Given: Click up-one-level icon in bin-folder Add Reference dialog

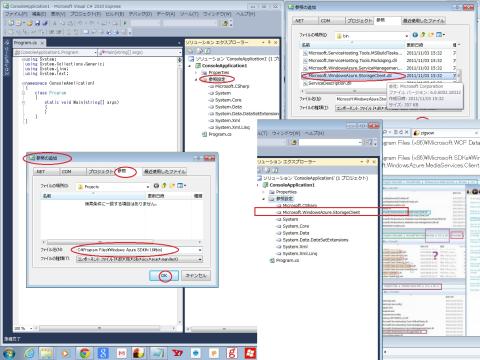Looking at the screenshot, I should click(x=423, y=35).
